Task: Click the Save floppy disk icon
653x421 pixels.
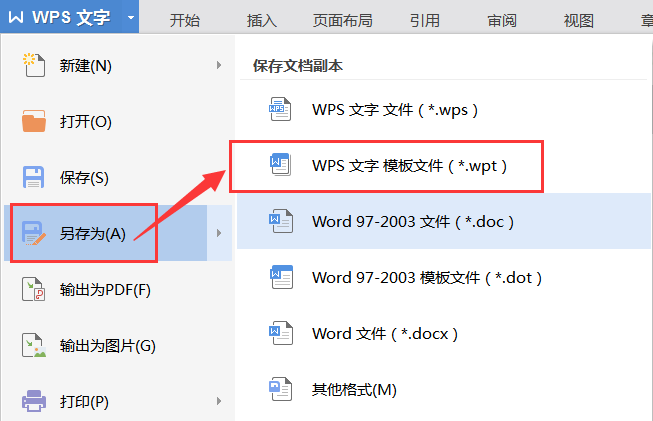Action: point(33,177)
